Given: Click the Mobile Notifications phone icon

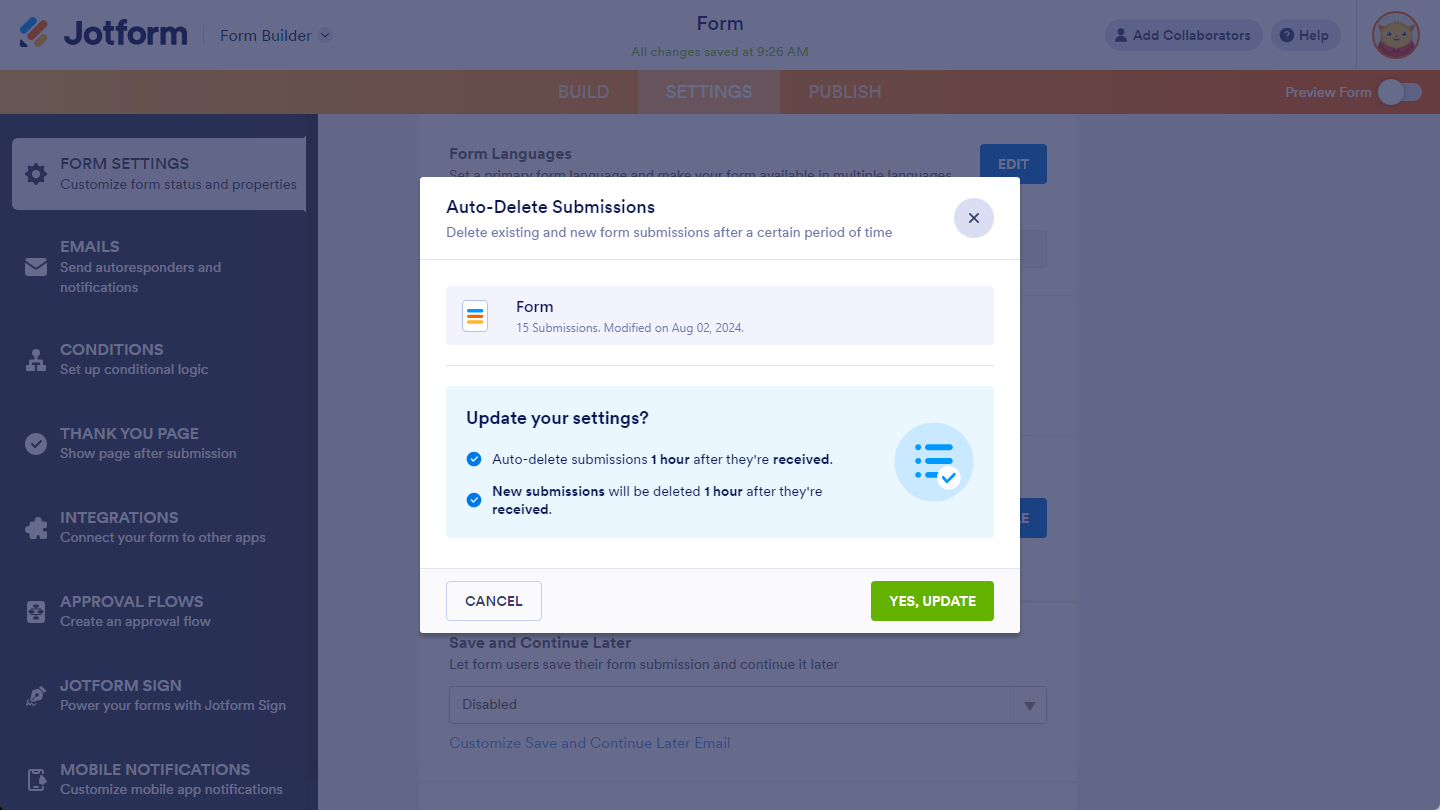Looking at the screenshot, I should coord(36,780).
